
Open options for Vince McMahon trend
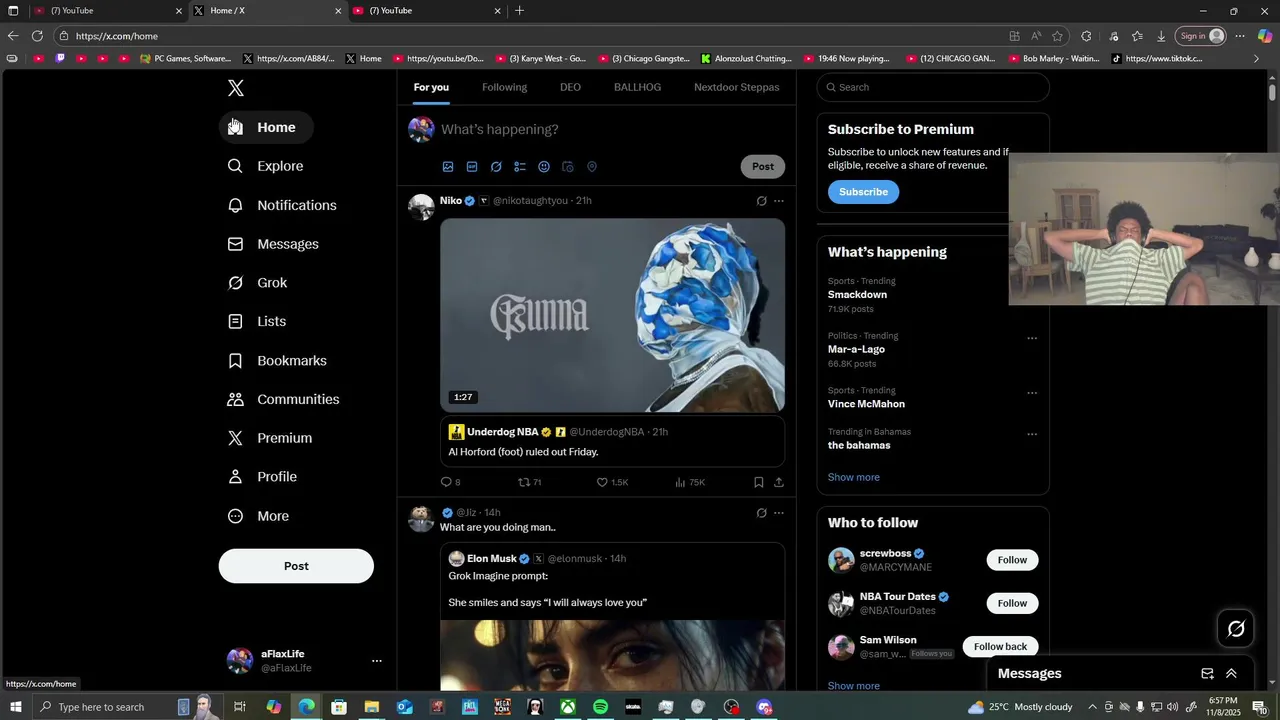(x=1032, y=393)
